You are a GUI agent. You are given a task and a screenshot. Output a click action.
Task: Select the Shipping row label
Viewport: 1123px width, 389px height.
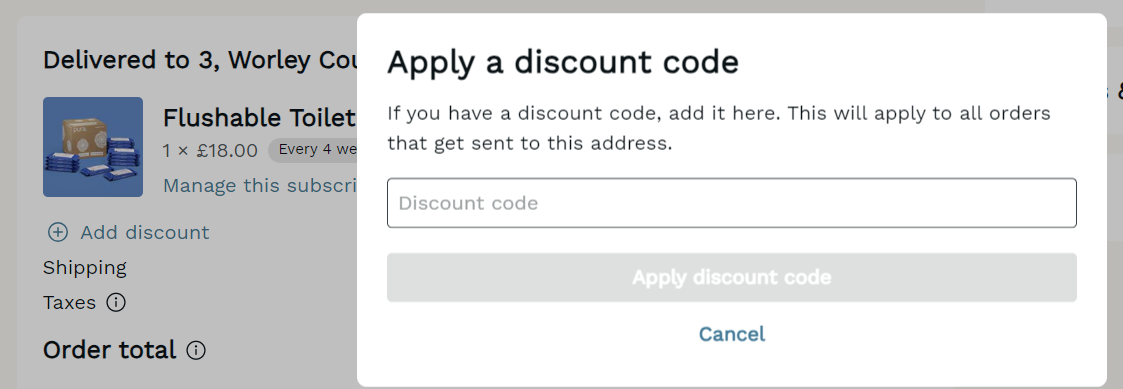[85, 268]
